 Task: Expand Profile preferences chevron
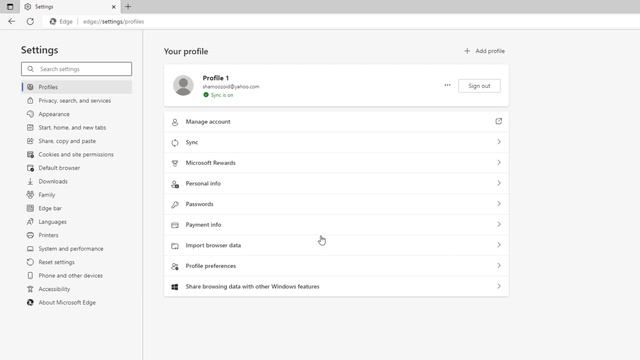tap(499, 266)
